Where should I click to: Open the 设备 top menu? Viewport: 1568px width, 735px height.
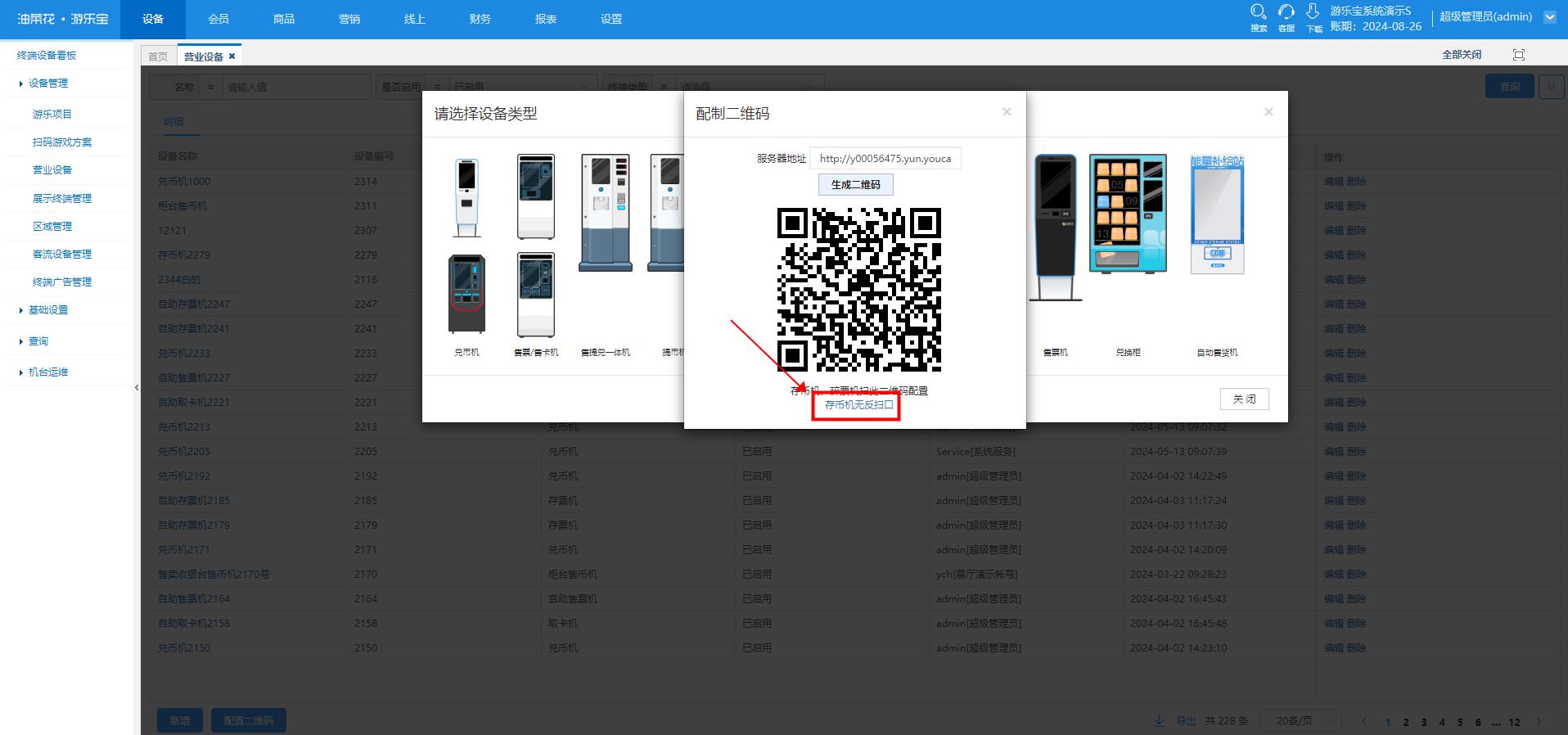[x=153, y=19]
